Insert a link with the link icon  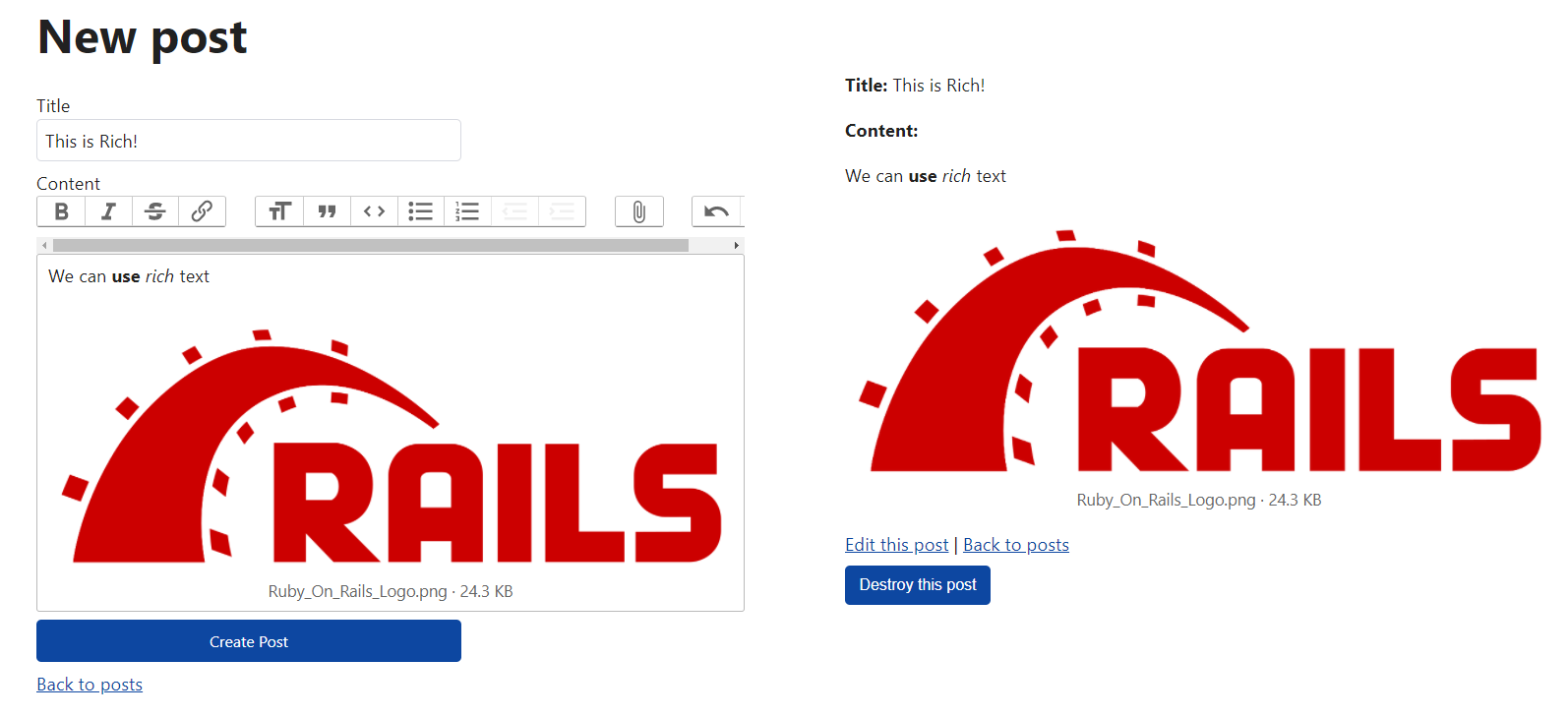click(202, 211)
